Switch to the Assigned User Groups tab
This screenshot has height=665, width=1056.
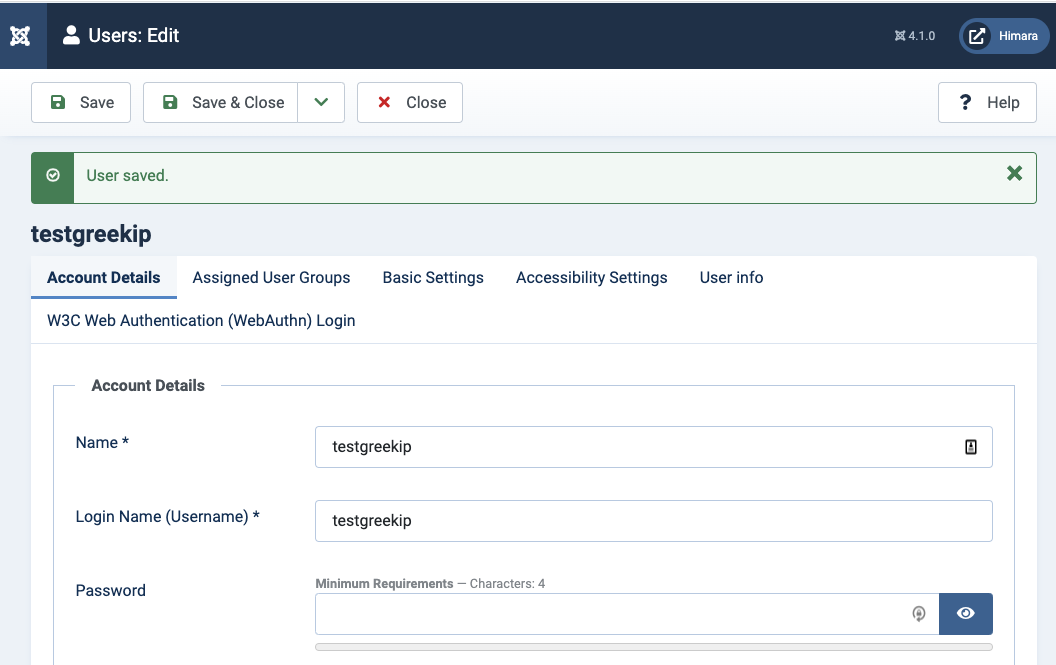click(271, 277)
